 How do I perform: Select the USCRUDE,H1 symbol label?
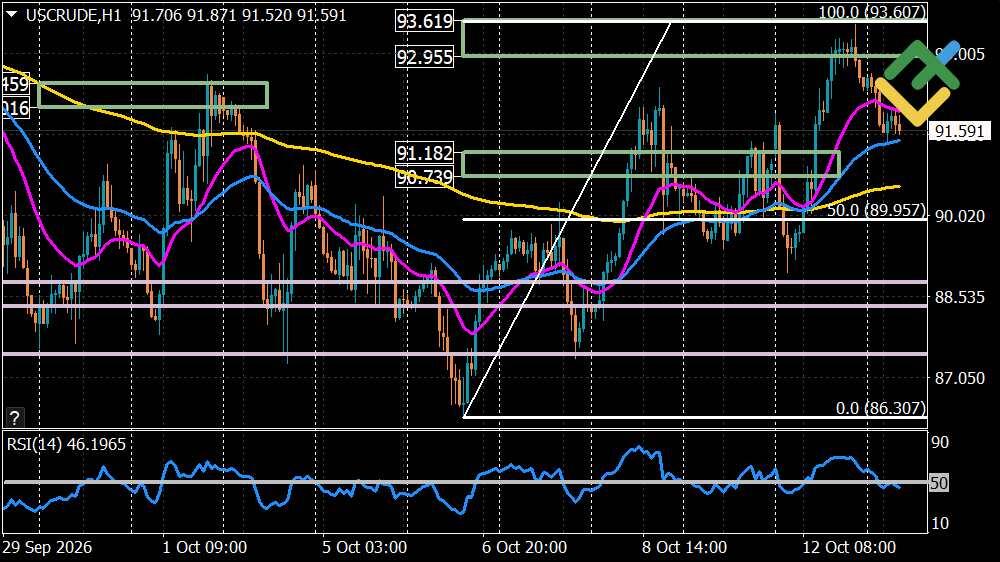73,15
